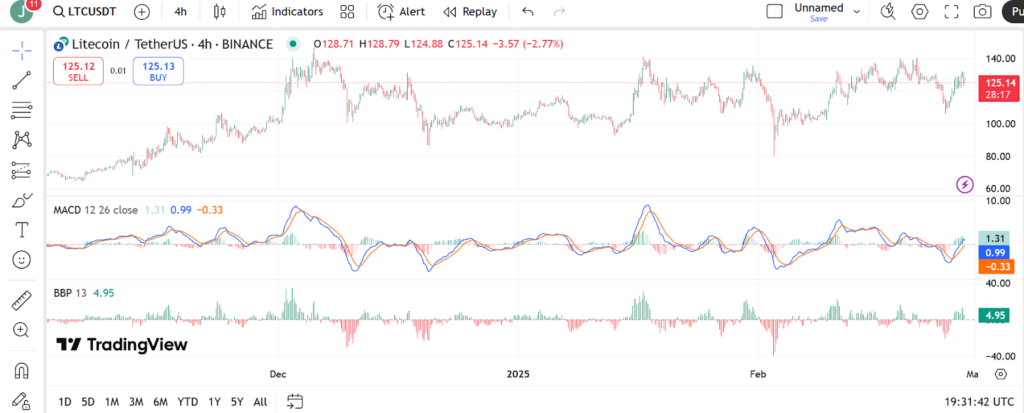Select the chart layout square icon

[x=775, y=11]
